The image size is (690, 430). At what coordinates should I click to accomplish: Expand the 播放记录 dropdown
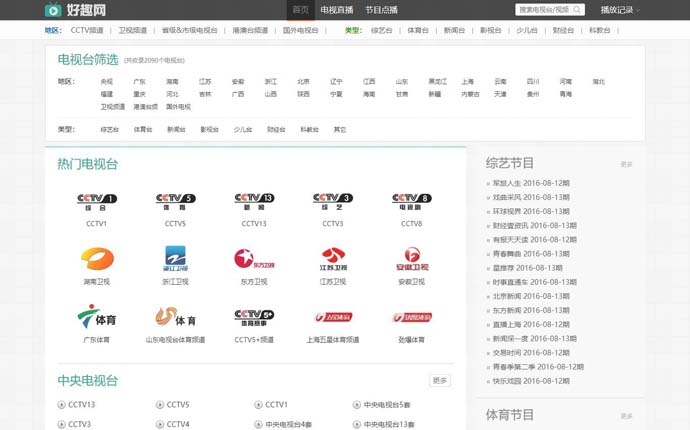620,10
